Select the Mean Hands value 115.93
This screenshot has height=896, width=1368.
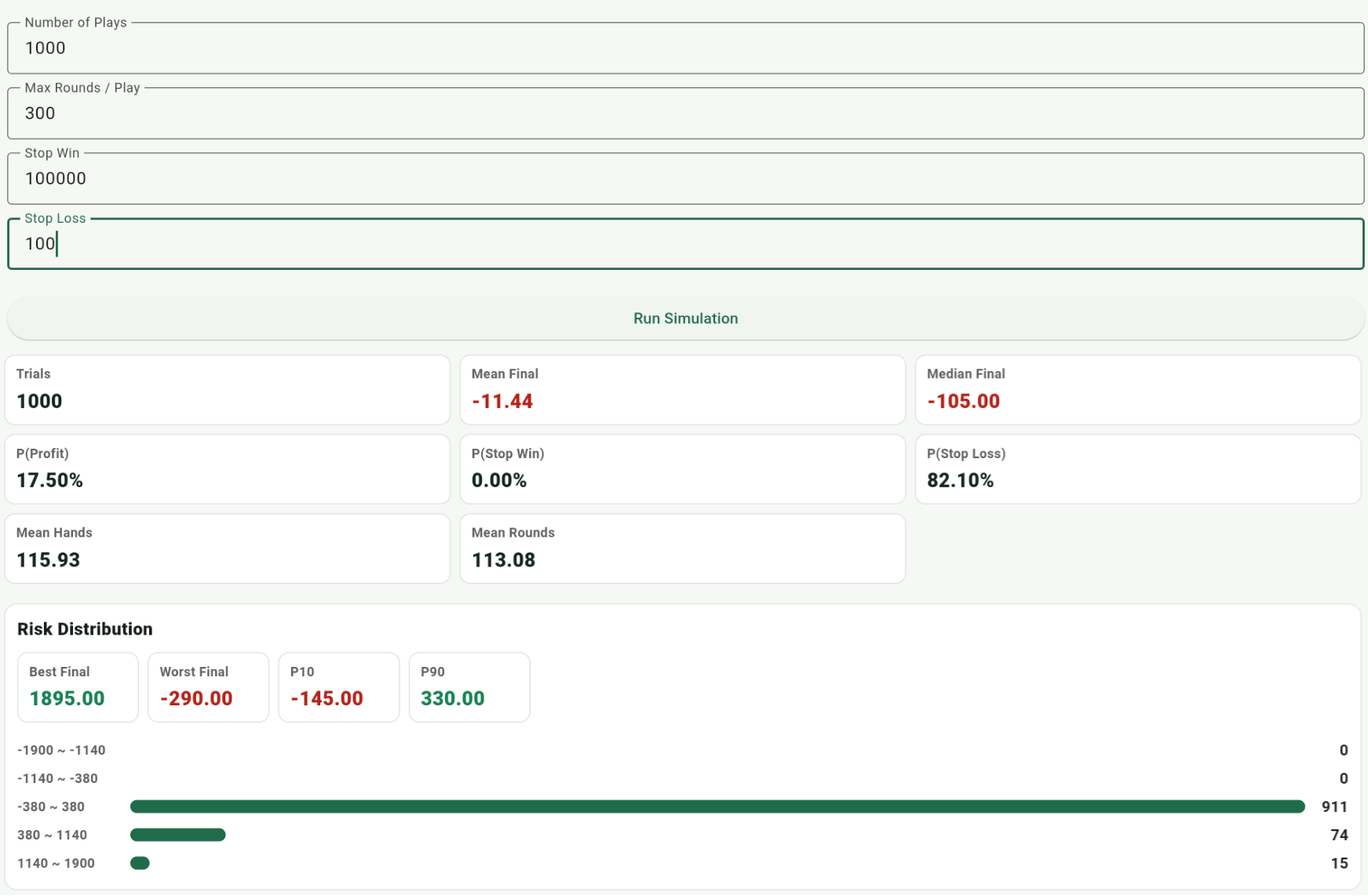coord(48,559)
